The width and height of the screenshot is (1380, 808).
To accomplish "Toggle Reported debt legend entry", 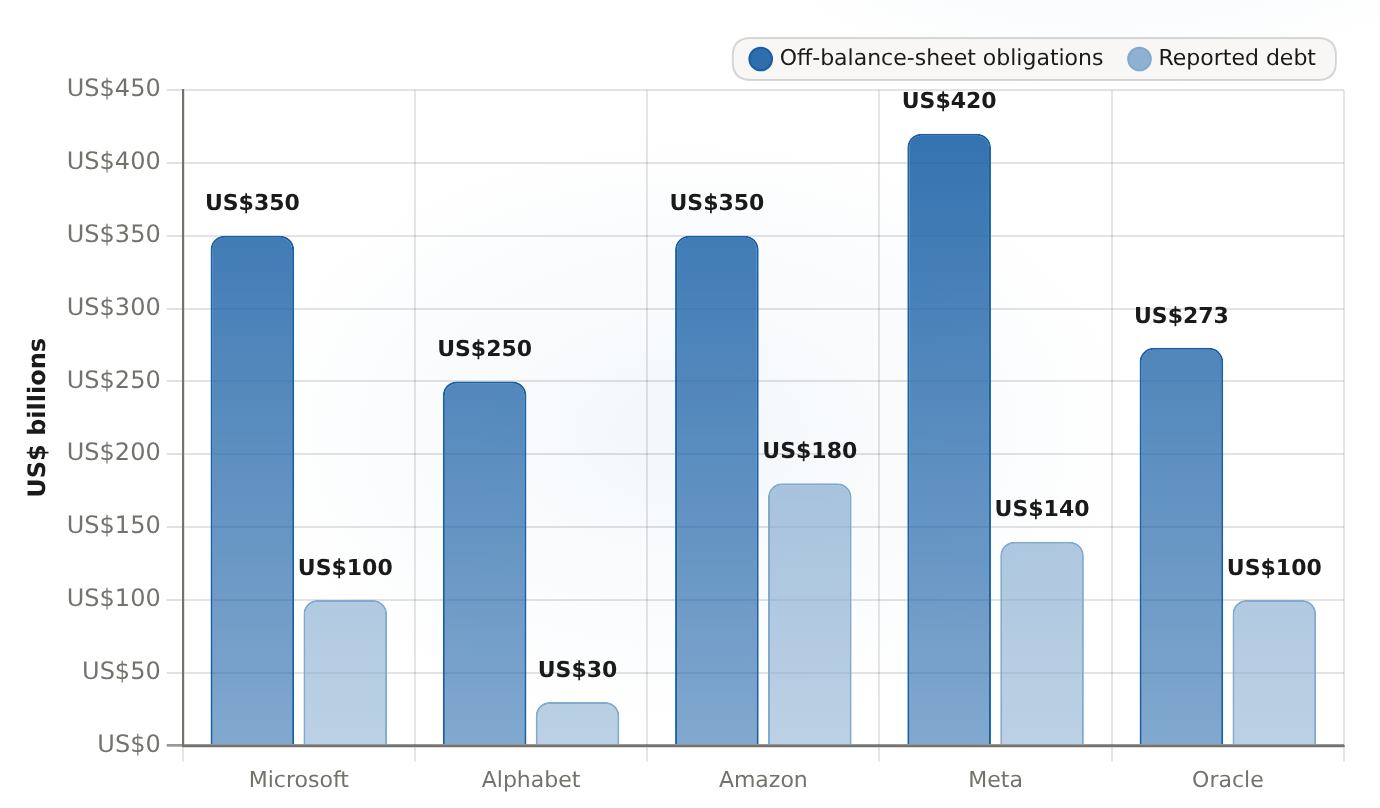I will tap(1221, 59).
